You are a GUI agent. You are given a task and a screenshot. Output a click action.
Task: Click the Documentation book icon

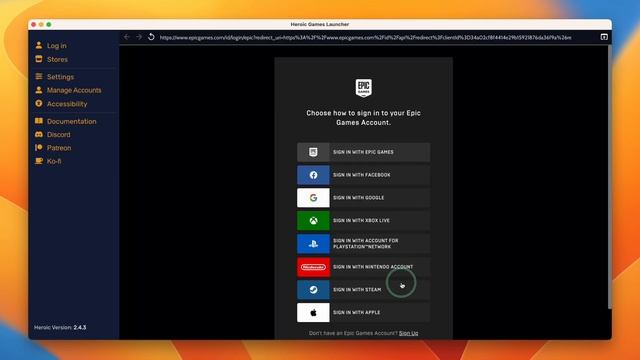(39, 121)
